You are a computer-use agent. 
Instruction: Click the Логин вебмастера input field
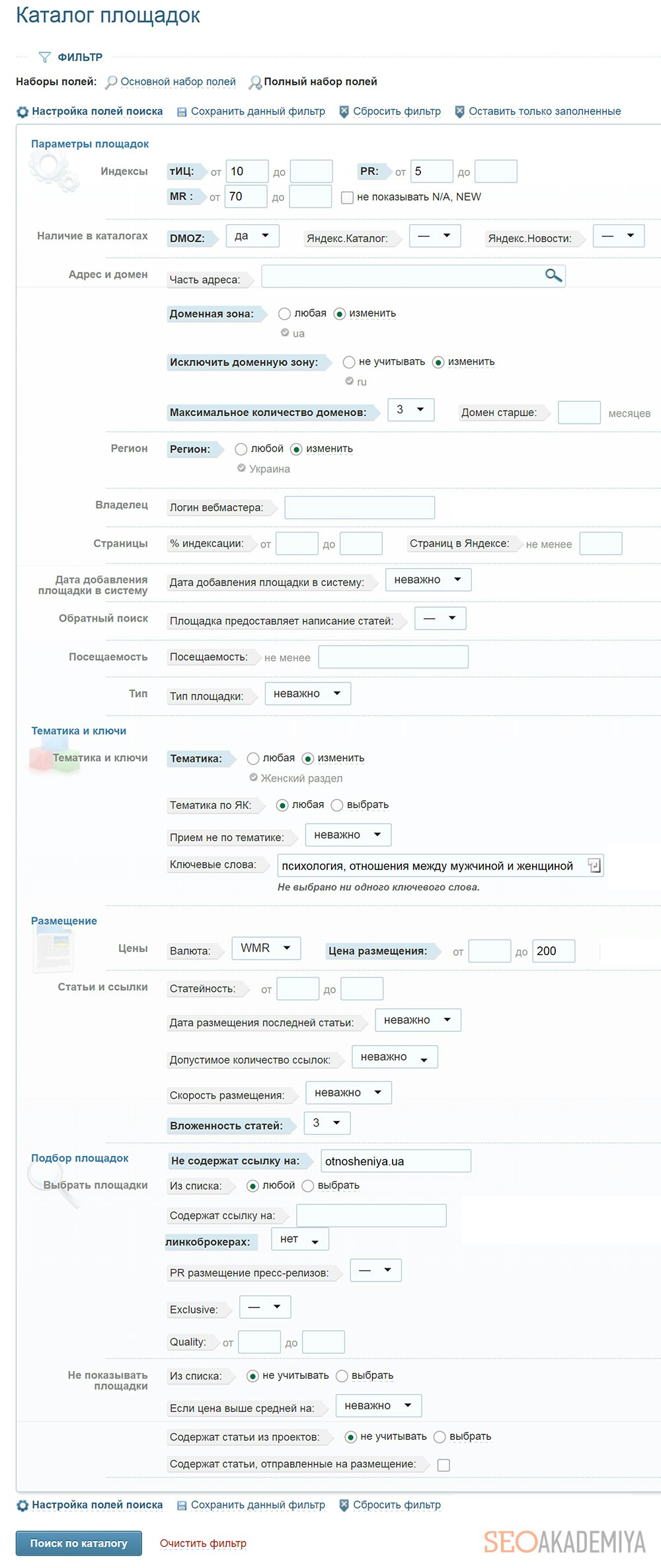359,507
